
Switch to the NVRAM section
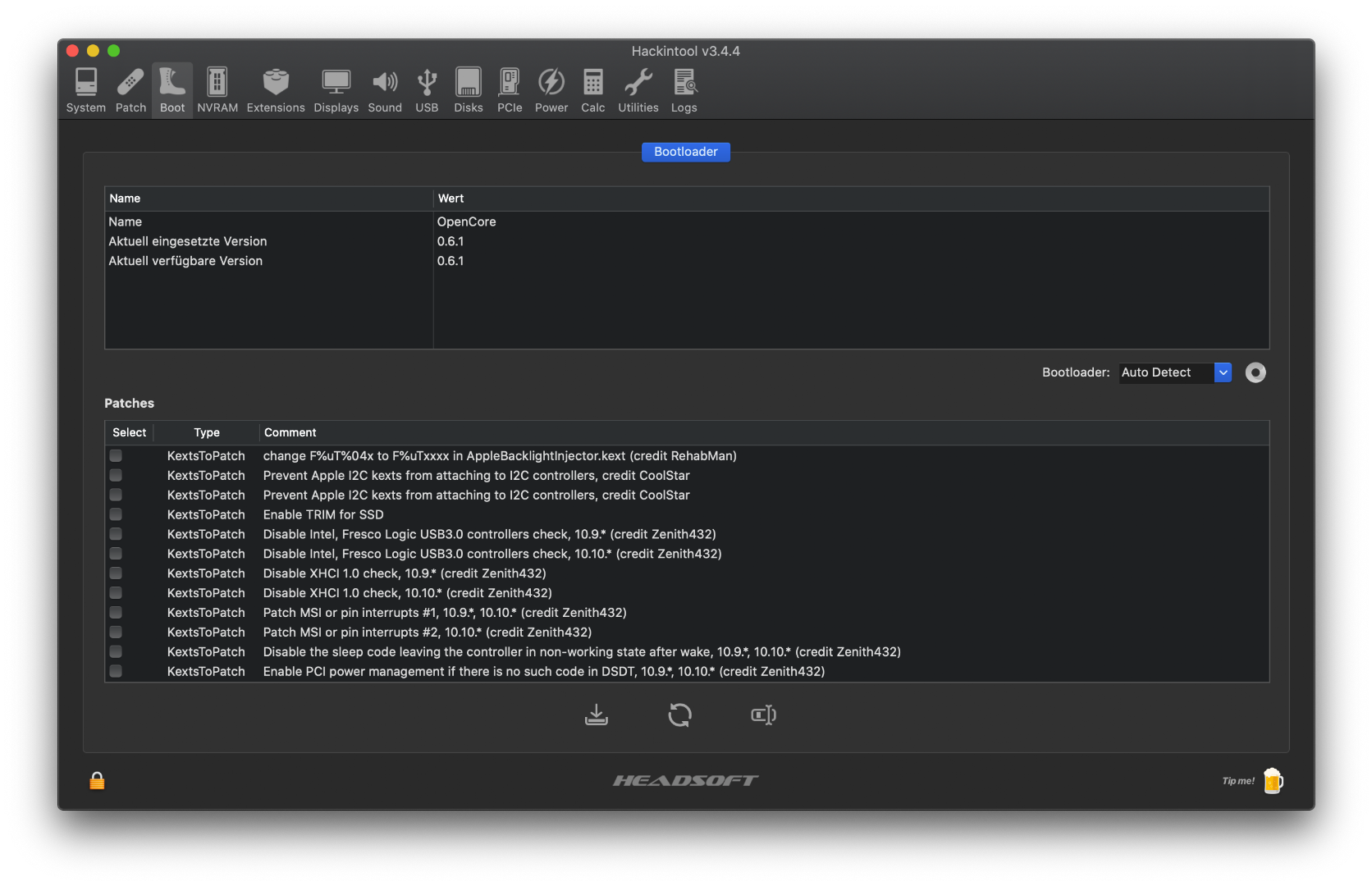(x=217, y=89)
